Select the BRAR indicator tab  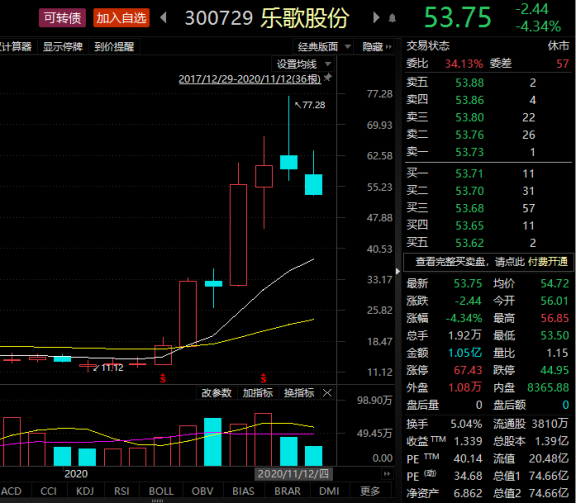point(287,491)
